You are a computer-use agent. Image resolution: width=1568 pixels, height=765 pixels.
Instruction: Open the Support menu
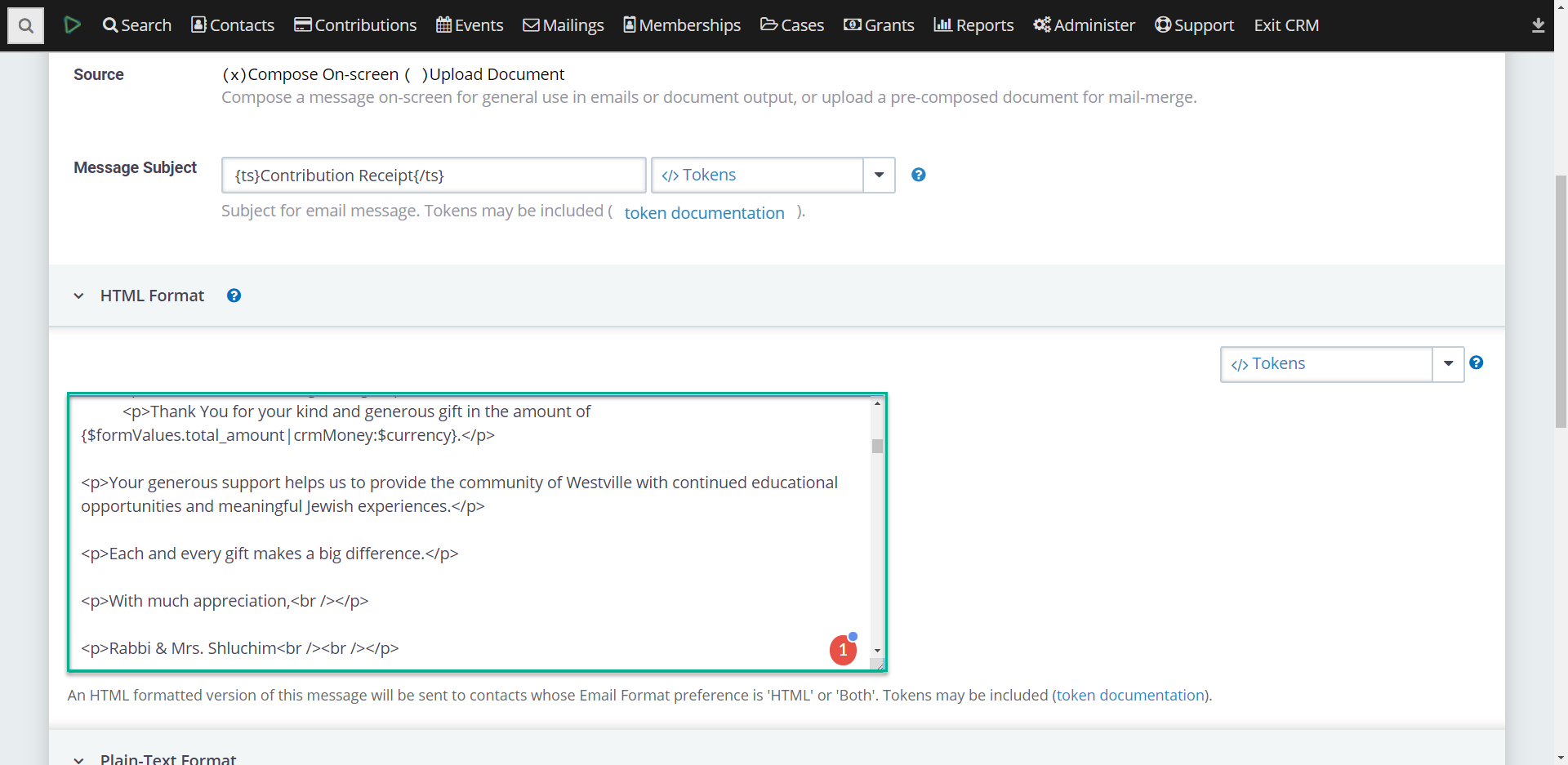1194,25
